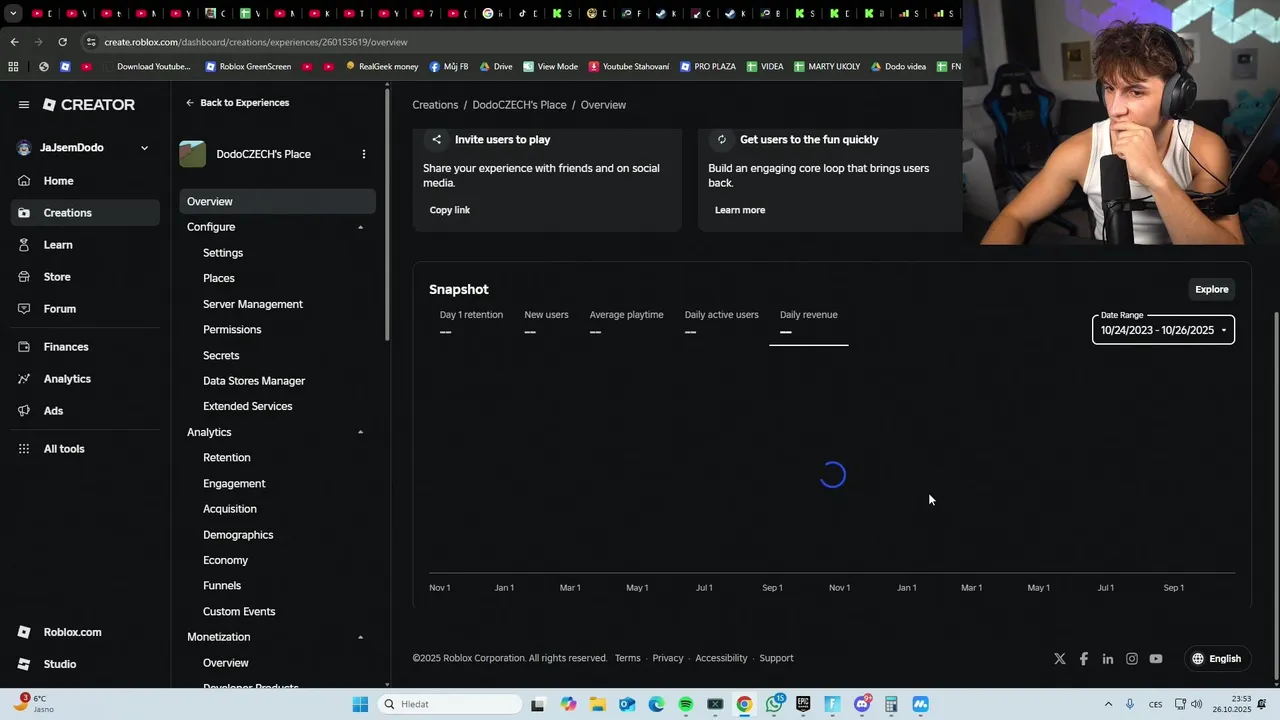The width and height of the screenshot is (1280, 720).
Task: Click the DodoCZECH's Place thumbnail
Action: 192,154
